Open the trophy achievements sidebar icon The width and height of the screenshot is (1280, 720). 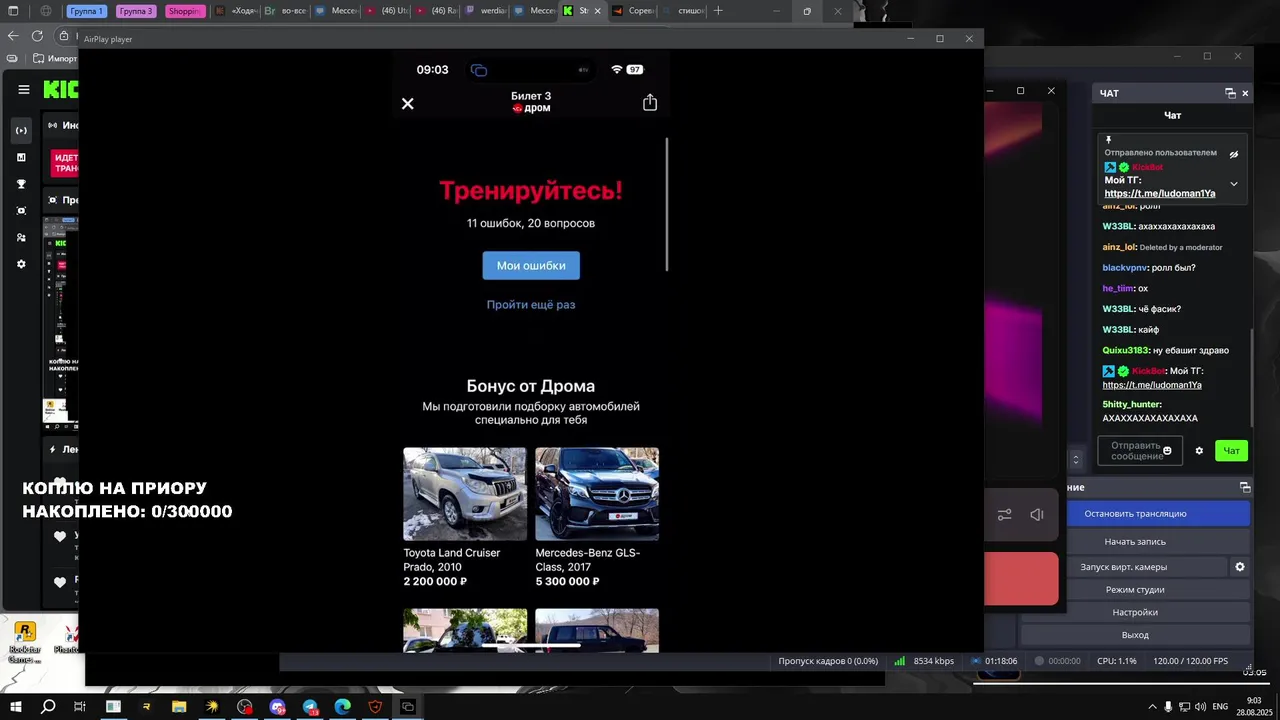[x=21, y=184]
